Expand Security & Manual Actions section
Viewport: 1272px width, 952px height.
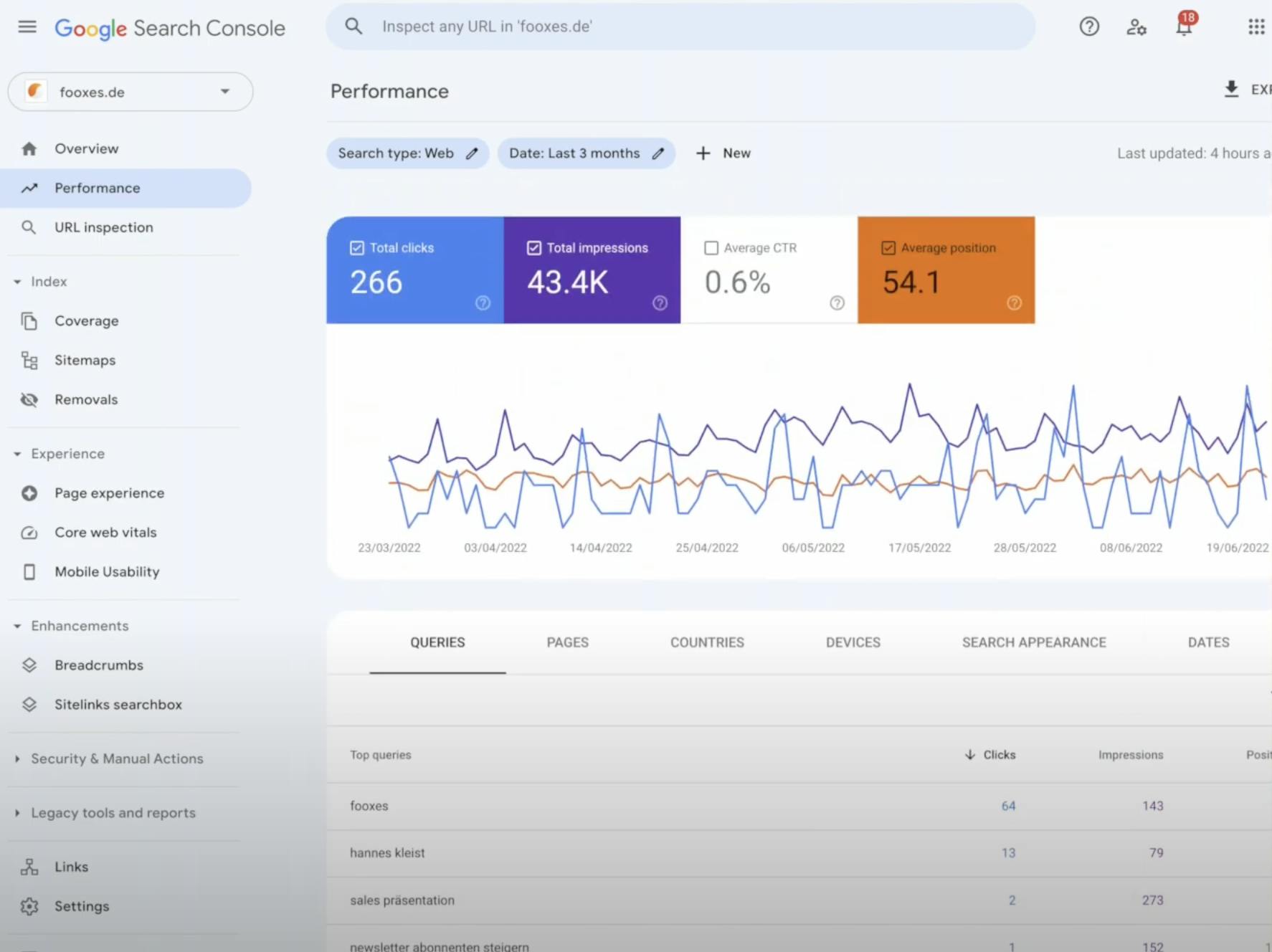(18, 759)
